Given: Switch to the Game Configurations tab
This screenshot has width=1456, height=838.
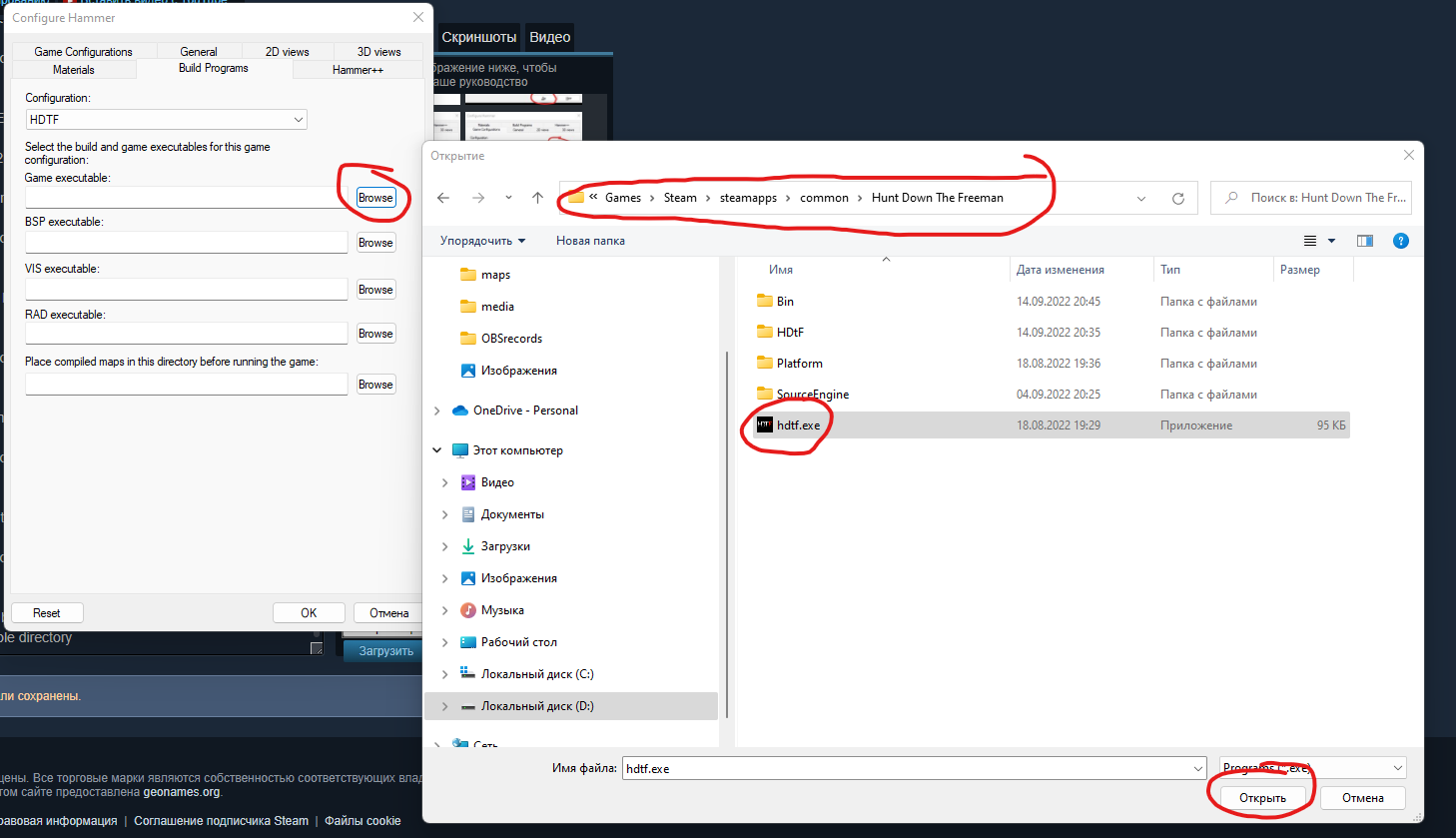Looking at the screenshot, I should (x=84, y=52).
